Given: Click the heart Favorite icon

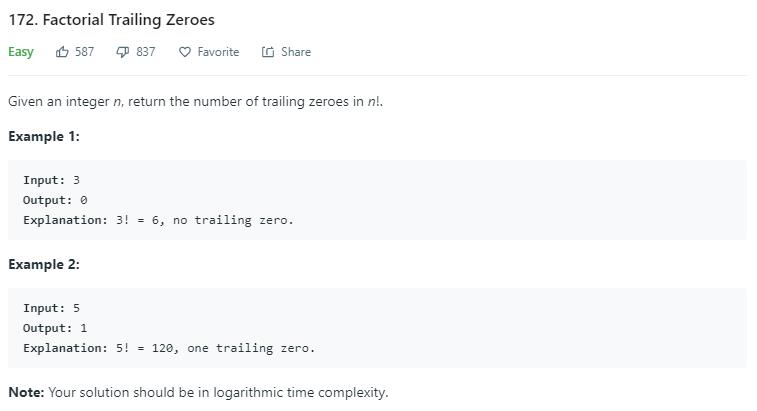Looking at the screenshot, I should (185, 52).
